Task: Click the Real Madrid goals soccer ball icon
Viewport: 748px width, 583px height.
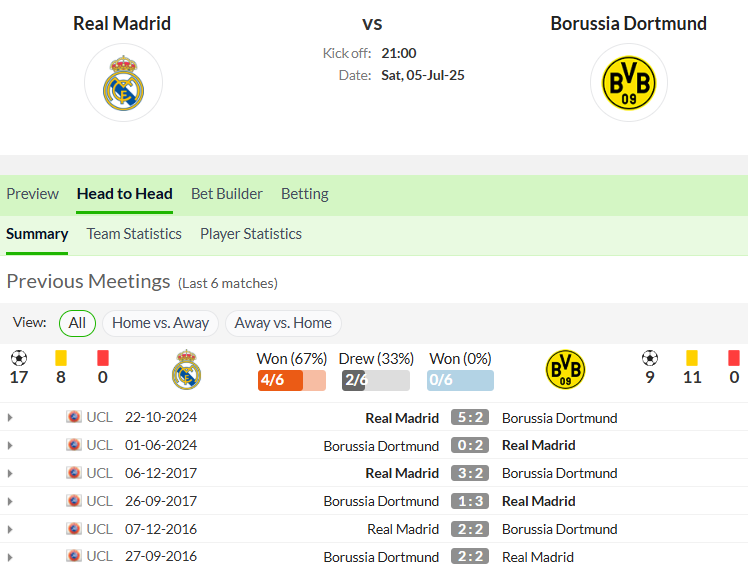Action: [x=19, y=358]
